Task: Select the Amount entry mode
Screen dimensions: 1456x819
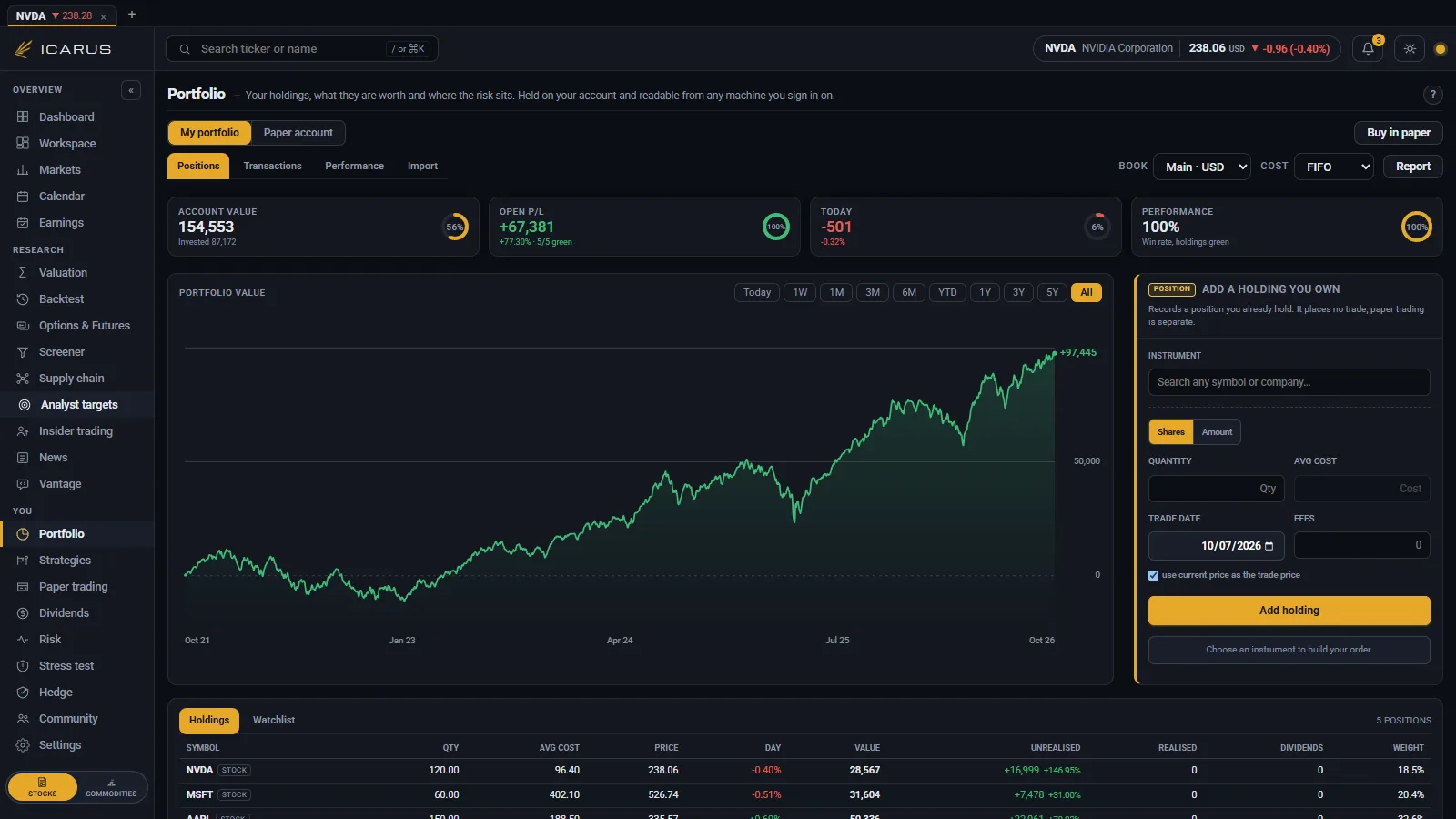Action: (1217, 432)
